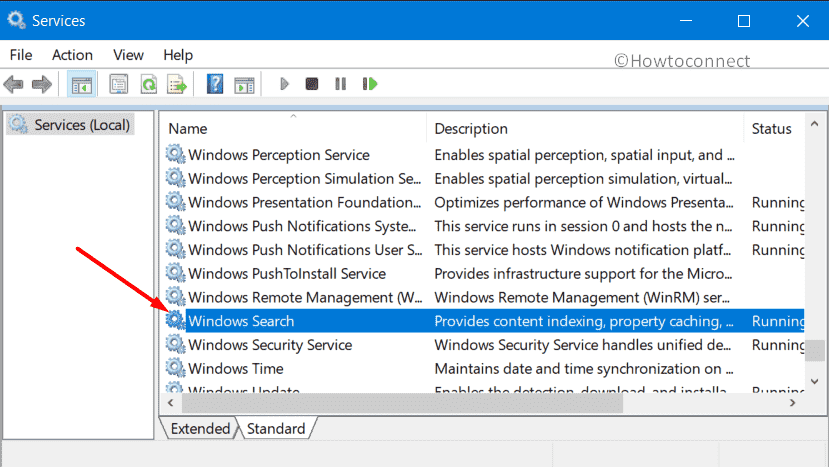
Task: Open the Help menu
Action: tap(178, 55)
